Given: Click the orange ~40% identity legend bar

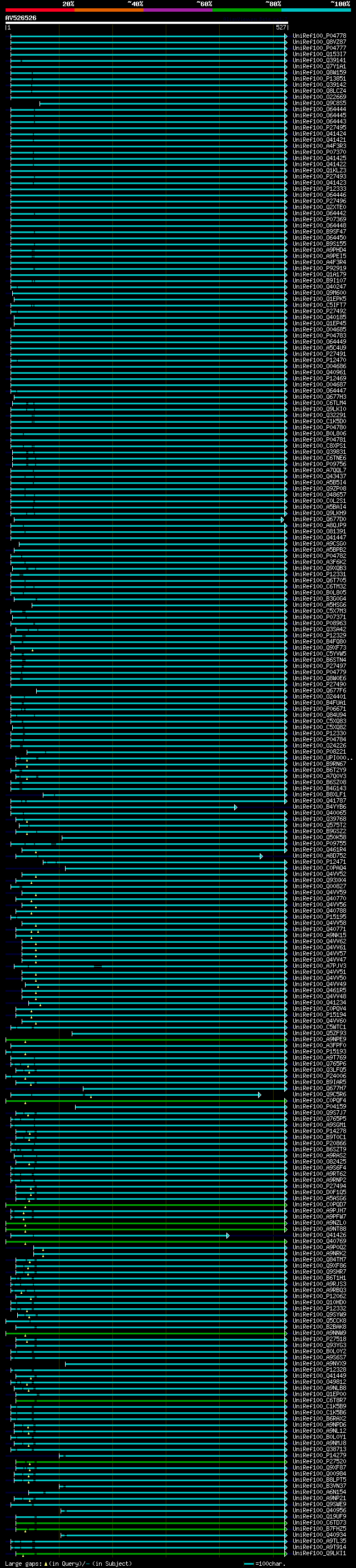Looking at the screenshot, I should pyautogui.click(x=109, y=10).
